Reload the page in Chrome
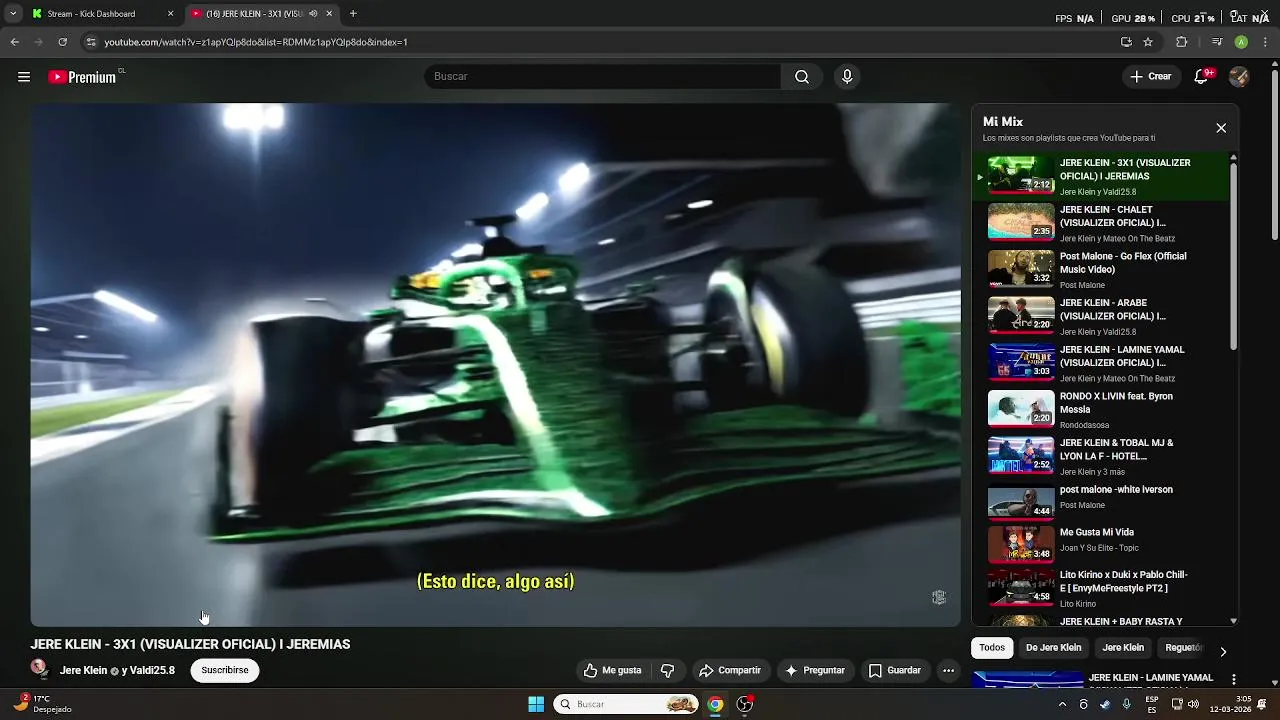Screen dimensions: 1280x720 click(x=62, y=42)
